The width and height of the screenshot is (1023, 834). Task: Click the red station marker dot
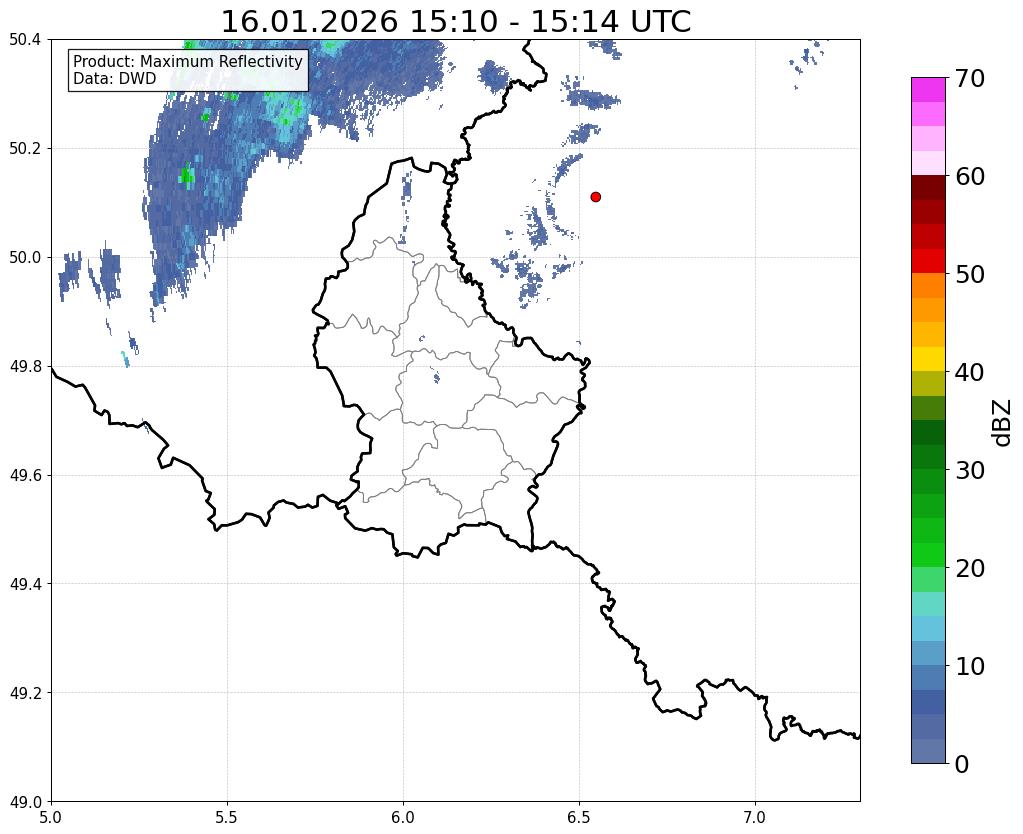[x=595, y=197]
